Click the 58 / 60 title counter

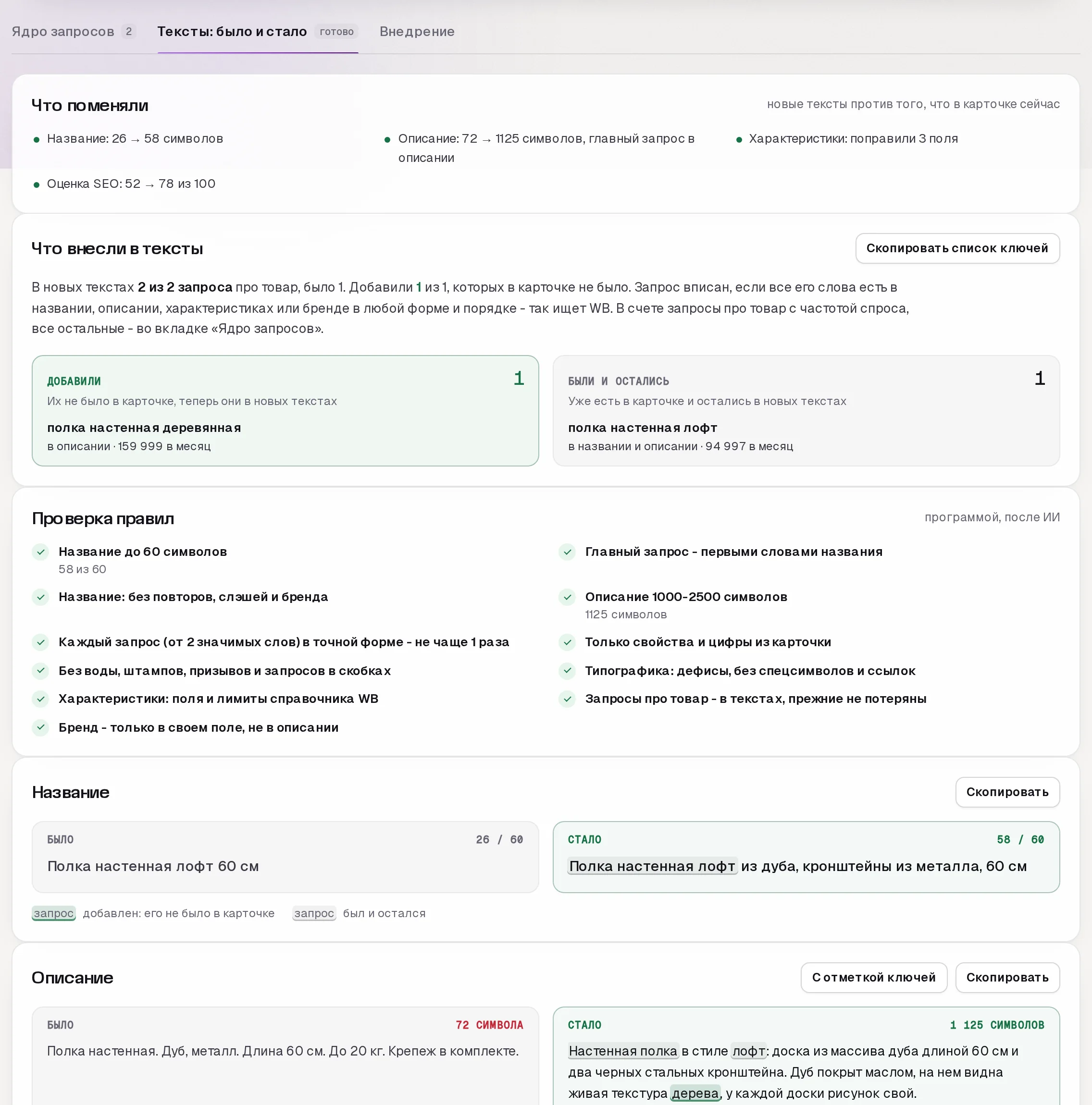(1020, 840)
